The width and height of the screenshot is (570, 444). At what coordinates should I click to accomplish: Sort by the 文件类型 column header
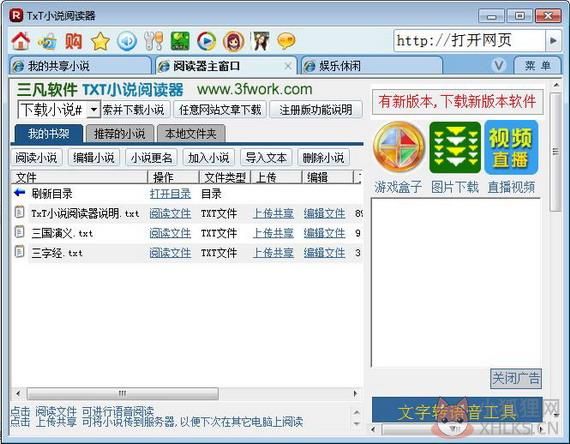pyautogui.click(x=225, y=177)
